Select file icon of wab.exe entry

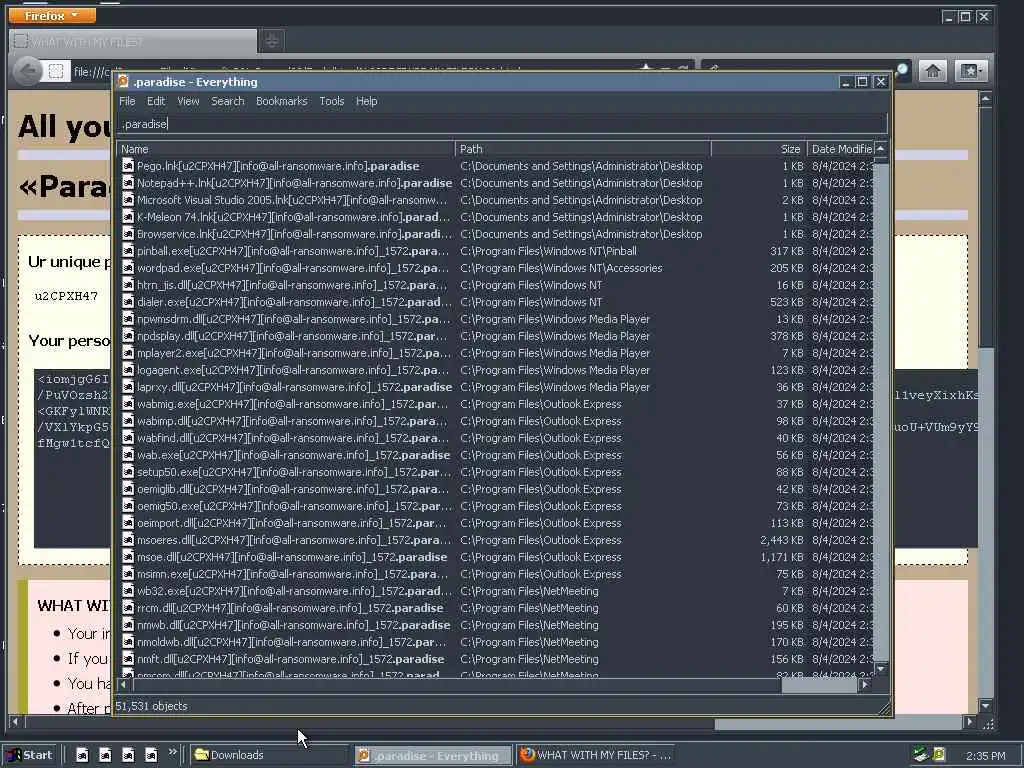pyautogui.click(x=128, y=455)
